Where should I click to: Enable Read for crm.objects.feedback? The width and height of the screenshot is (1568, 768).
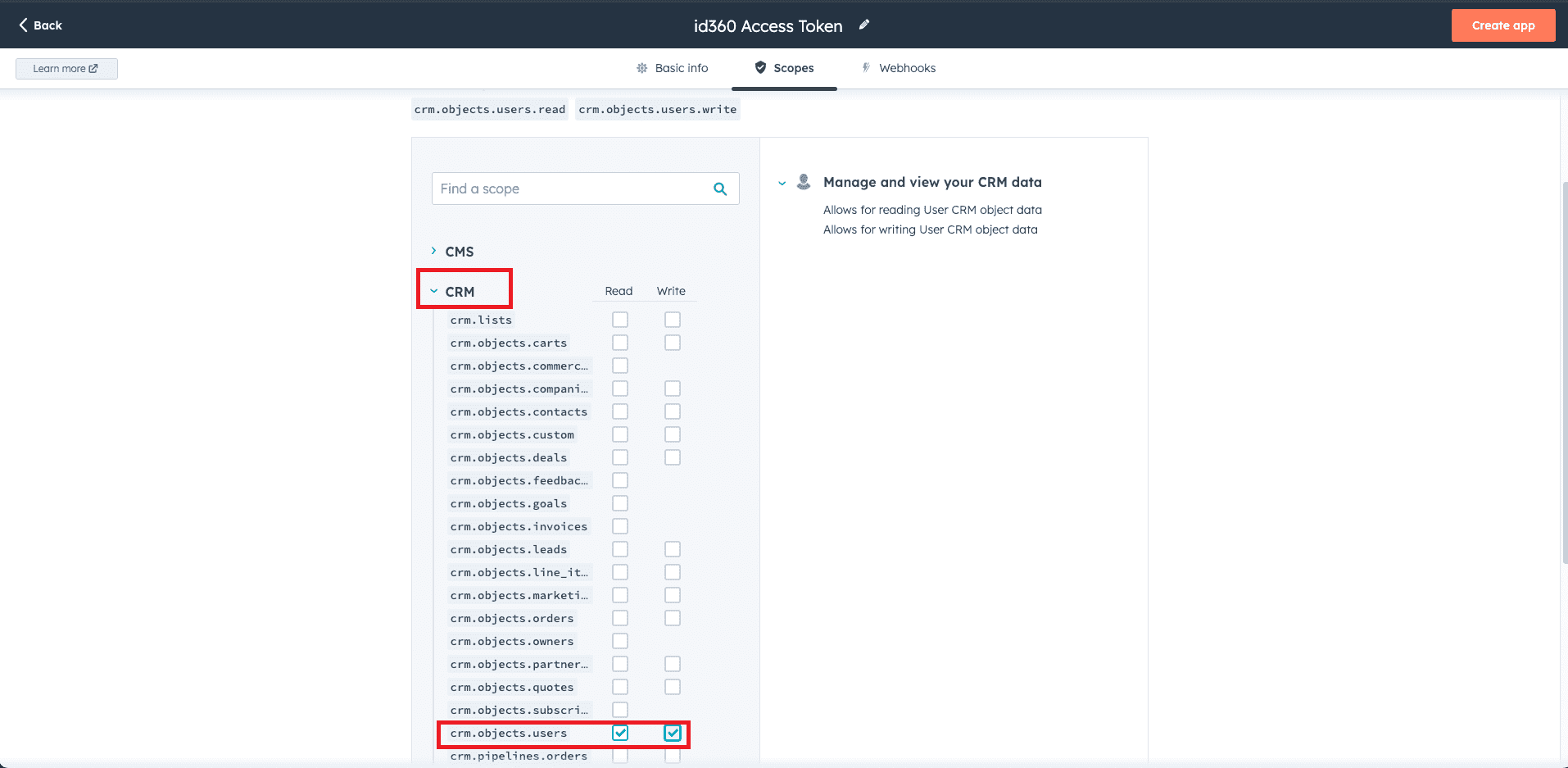coord(620,480)
